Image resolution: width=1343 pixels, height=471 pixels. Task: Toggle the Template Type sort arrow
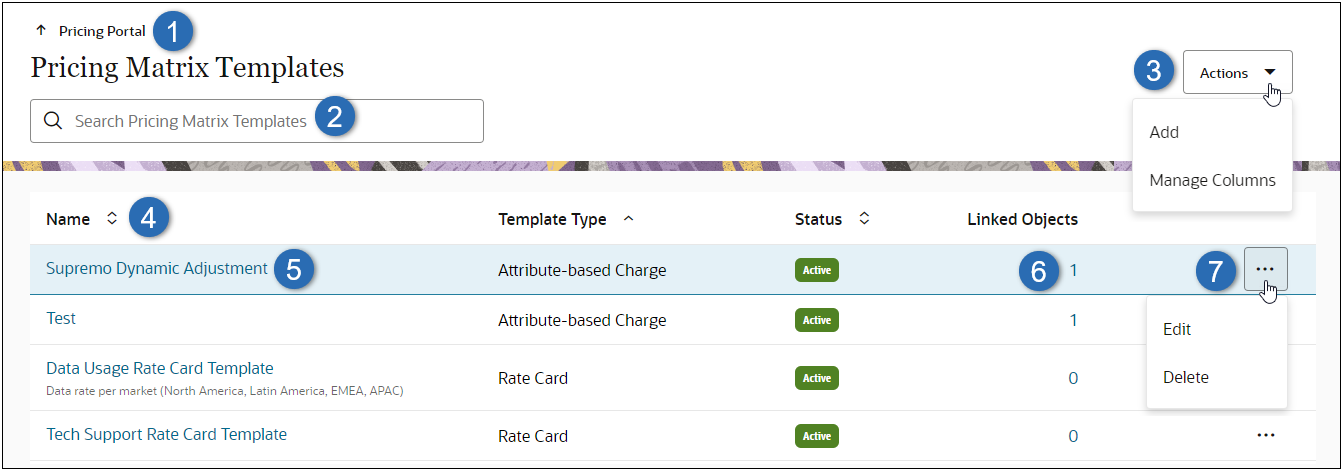coord(628,219)
